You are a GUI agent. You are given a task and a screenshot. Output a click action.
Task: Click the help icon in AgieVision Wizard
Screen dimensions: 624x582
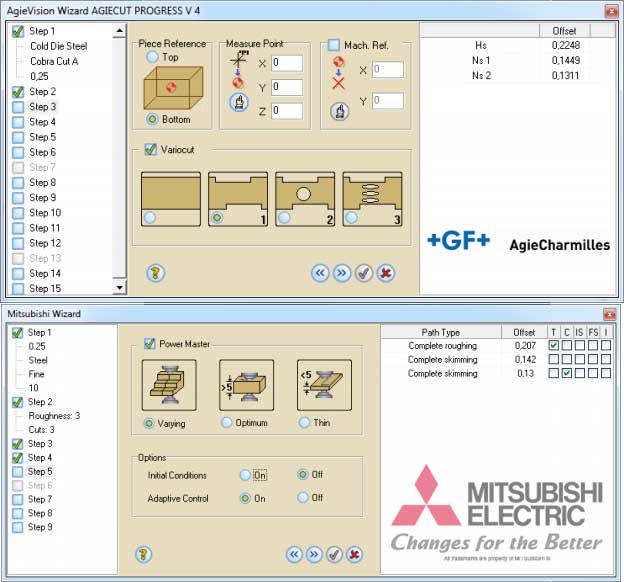tap(155, 272)
